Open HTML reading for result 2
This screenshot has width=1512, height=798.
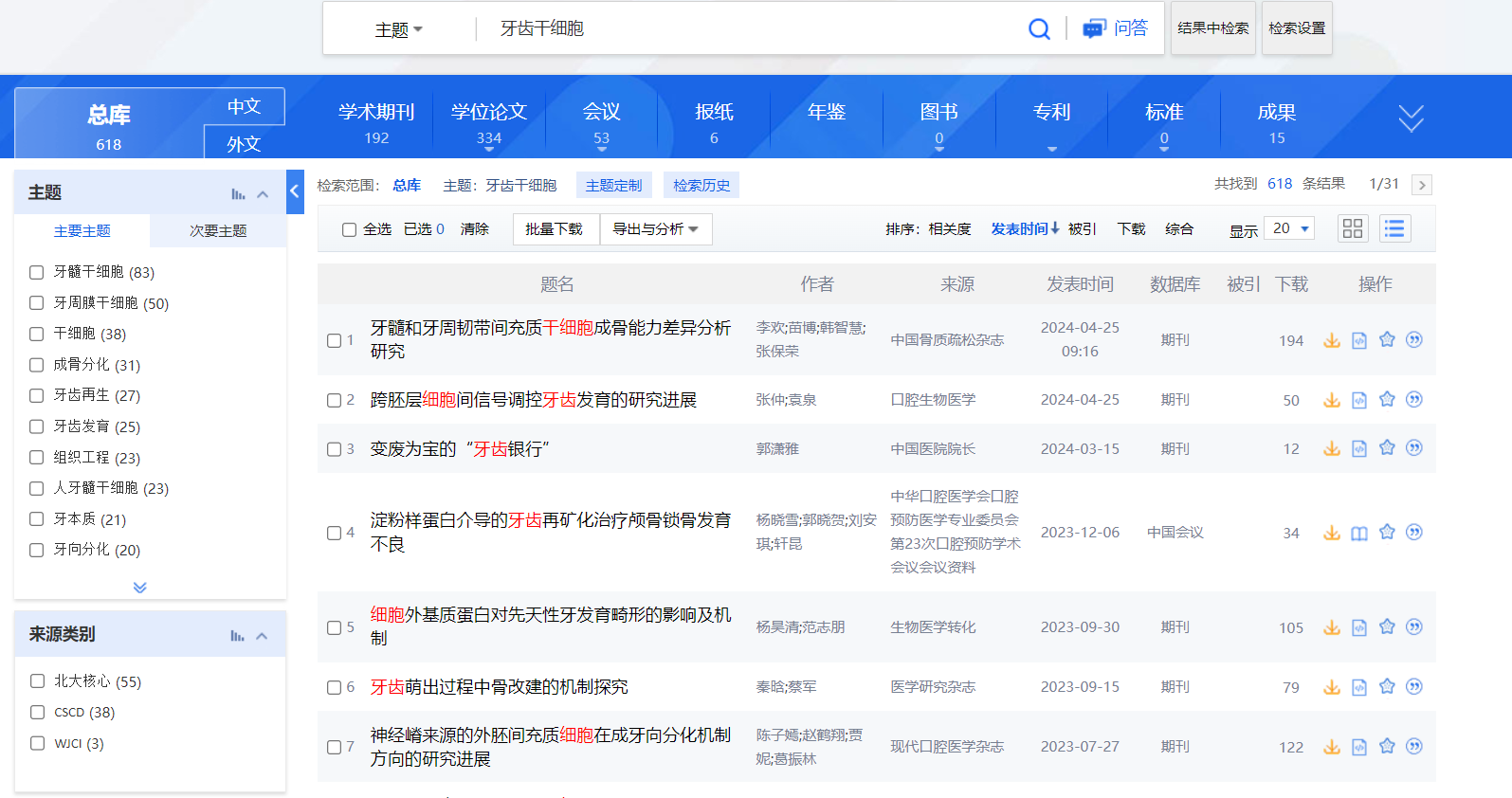coord(1359,400)
